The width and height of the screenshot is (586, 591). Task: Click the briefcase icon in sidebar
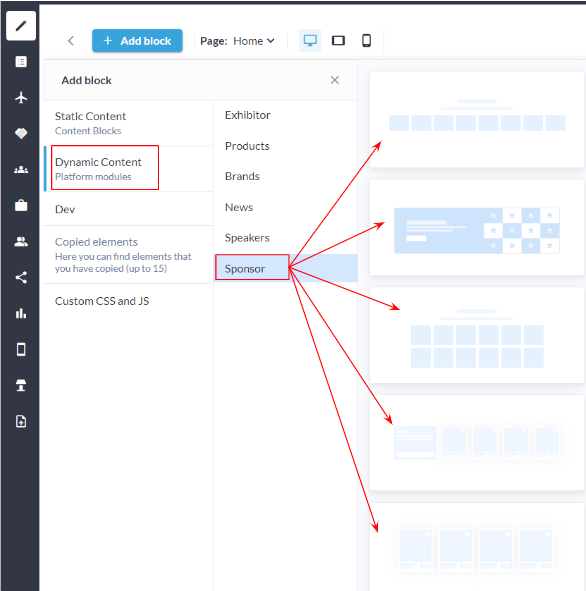pyautogui.click(x=21, y=205)
